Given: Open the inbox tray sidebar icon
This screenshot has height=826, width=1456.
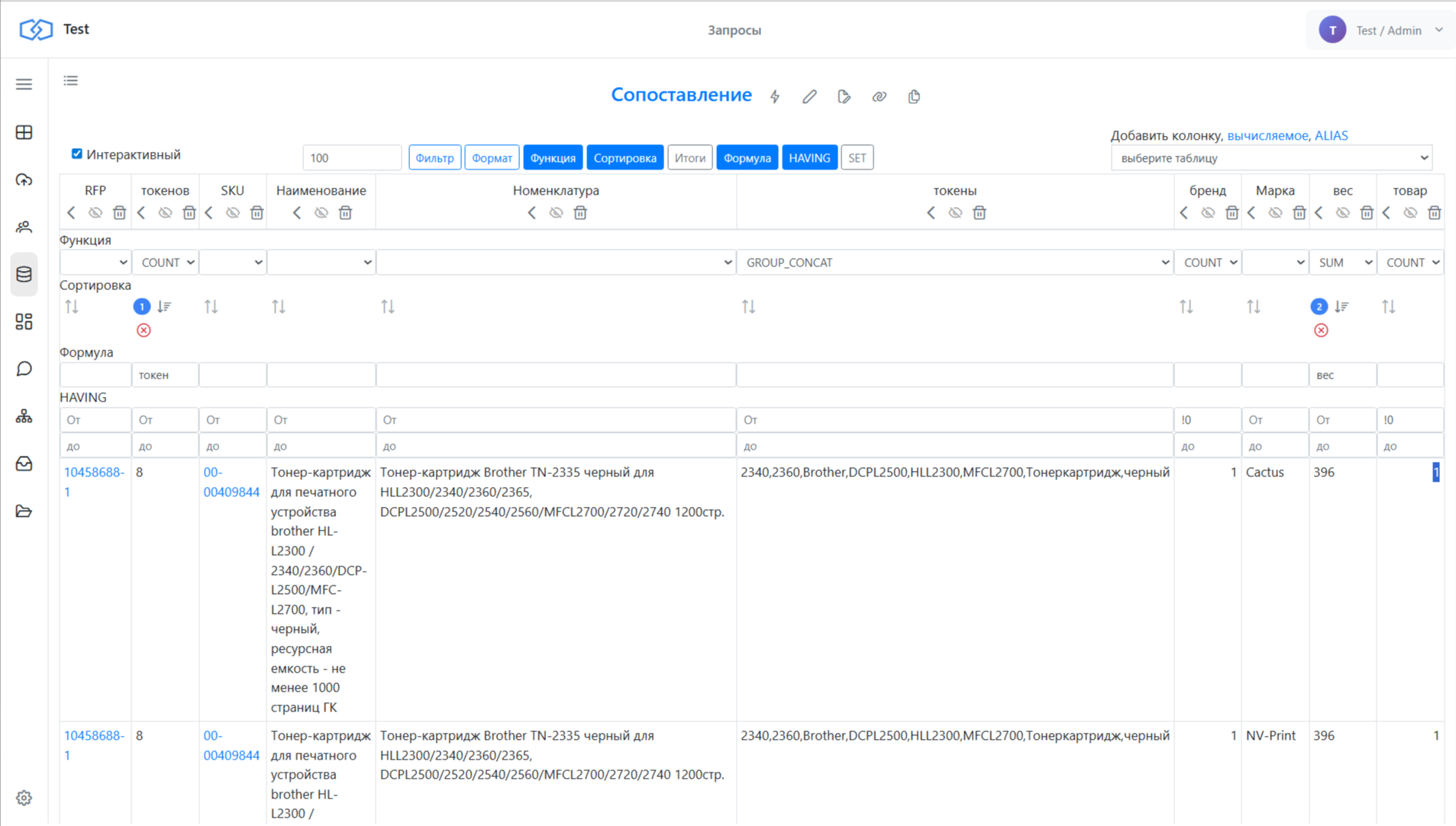Looking at the screenshot, I should (x=24, y=463).
